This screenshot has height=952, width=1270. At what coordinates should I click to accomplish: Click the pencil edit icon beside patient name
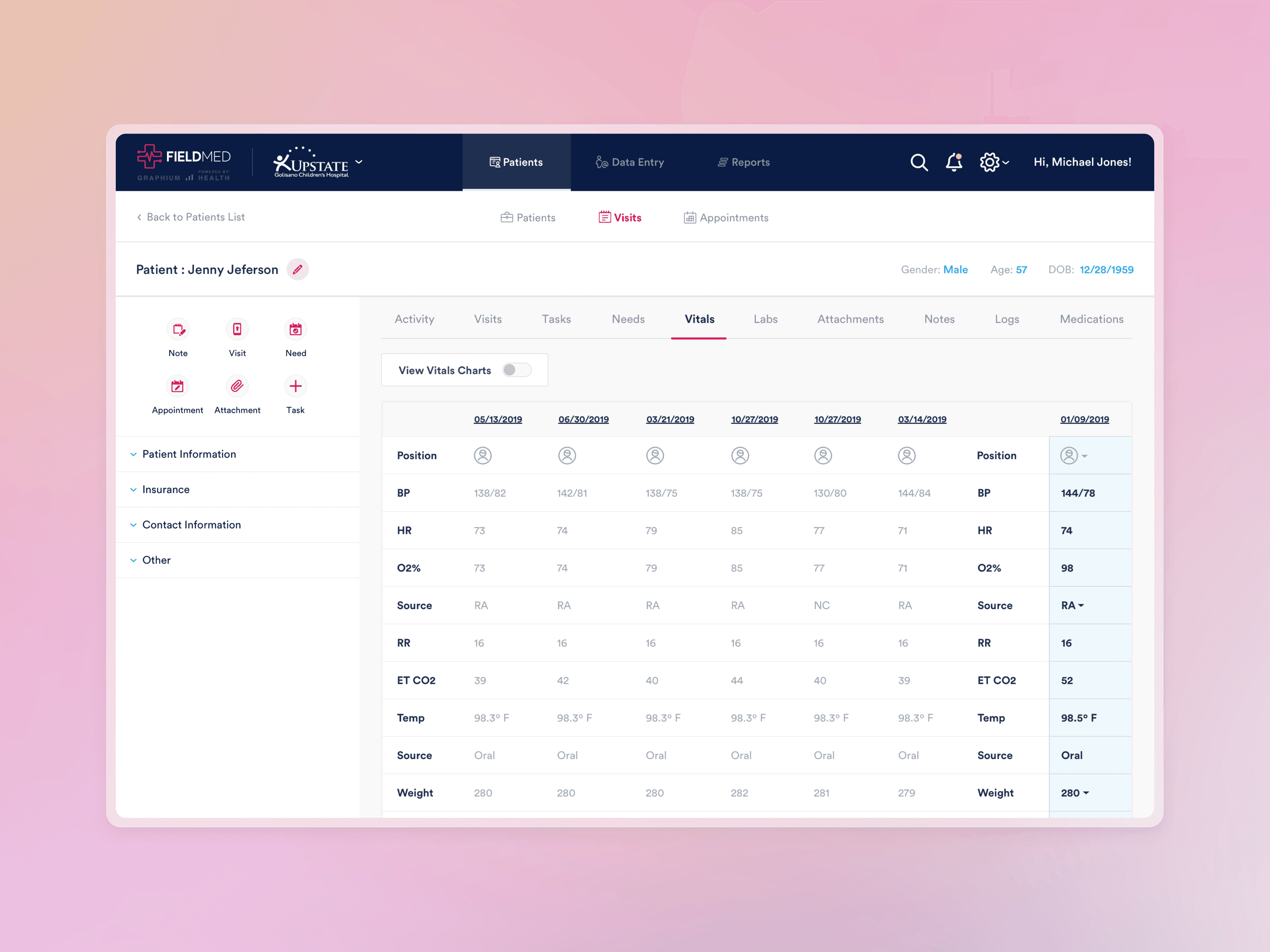click(x=297, y=270)
